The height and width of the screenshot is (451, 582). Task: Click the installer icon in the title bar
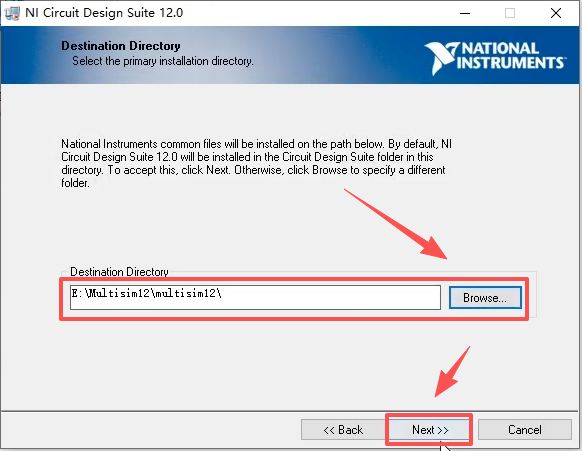[11, 13]
